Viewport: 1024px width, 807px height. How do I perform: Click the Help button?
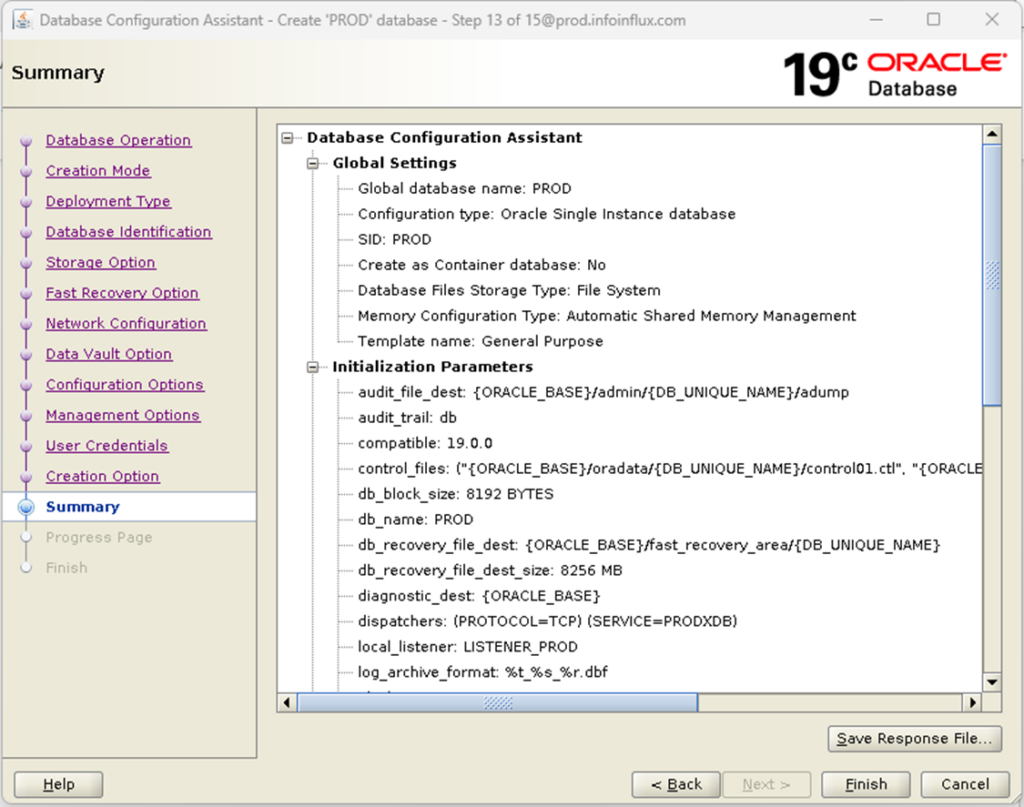pos(57,784)
